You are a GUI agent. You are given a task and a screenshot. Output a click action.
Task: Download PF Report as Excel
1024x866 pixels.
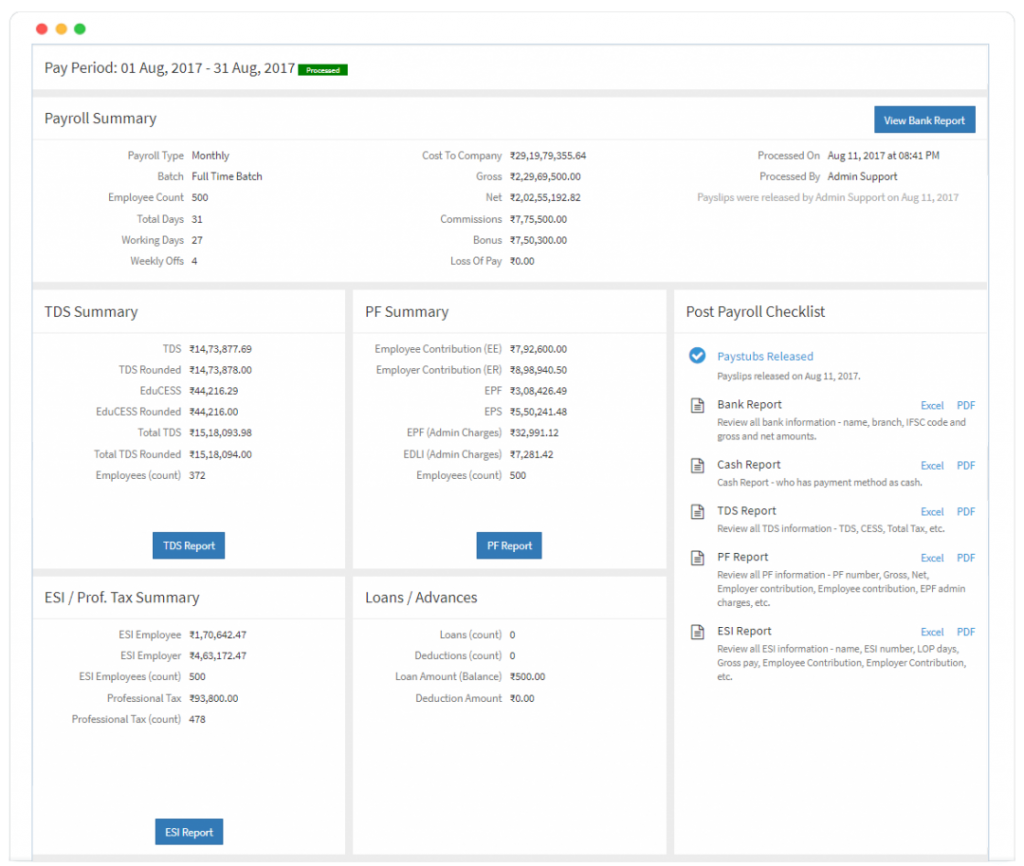[932, 557]
